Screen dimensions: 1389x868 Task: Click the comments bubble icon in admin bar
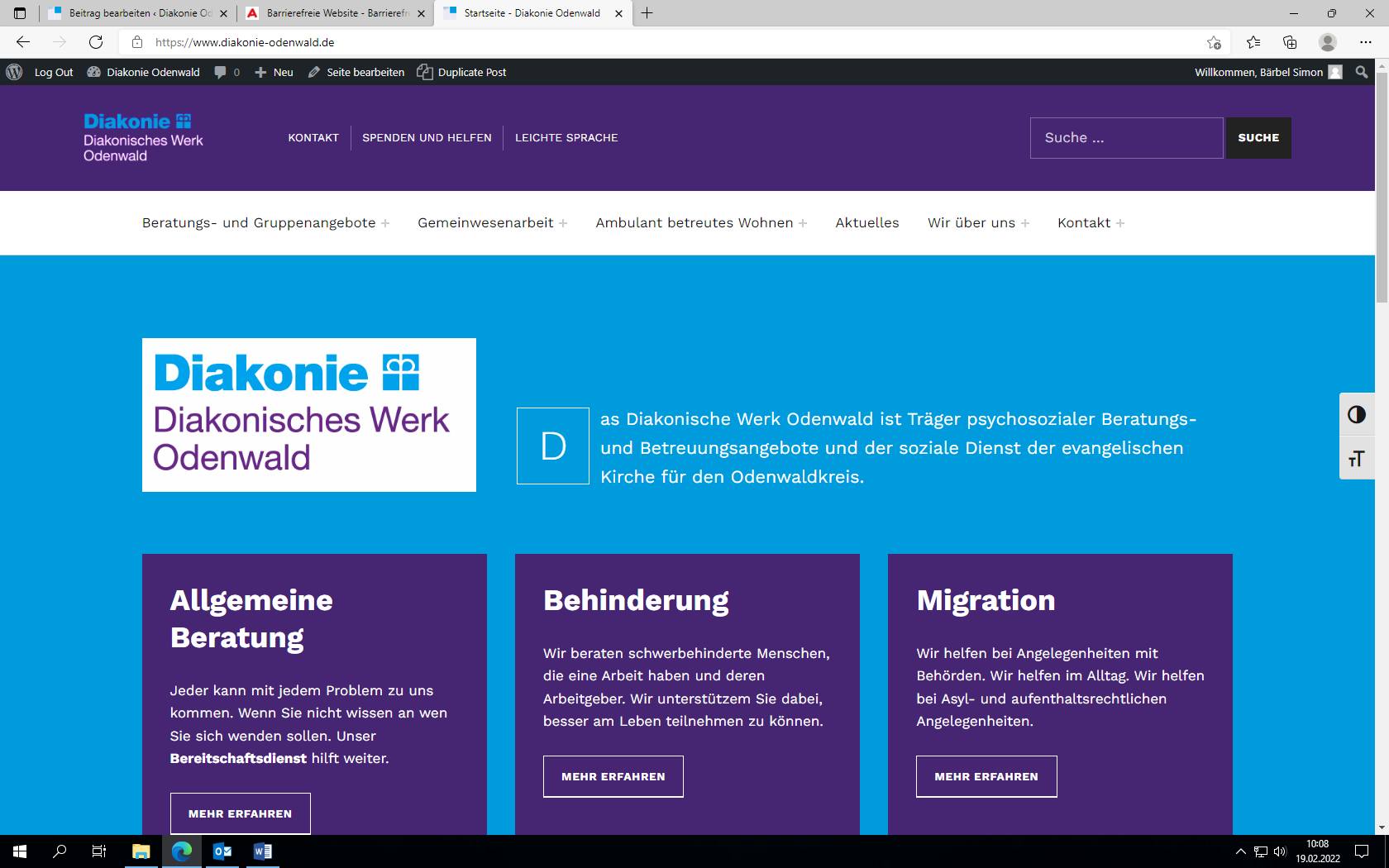click(219, 72)
